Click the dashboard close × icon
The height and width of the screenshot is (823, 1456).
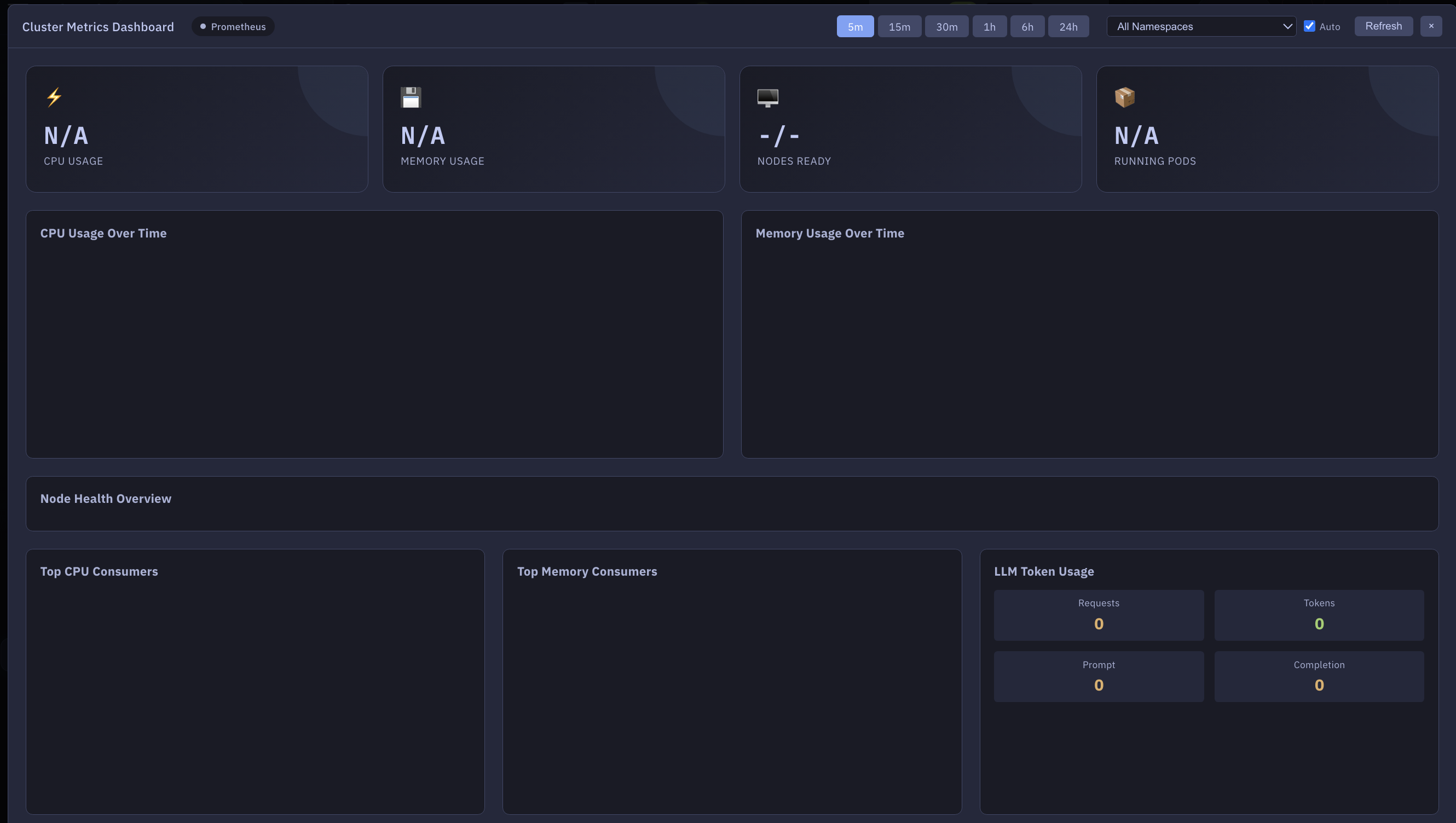click(1431, 26)
